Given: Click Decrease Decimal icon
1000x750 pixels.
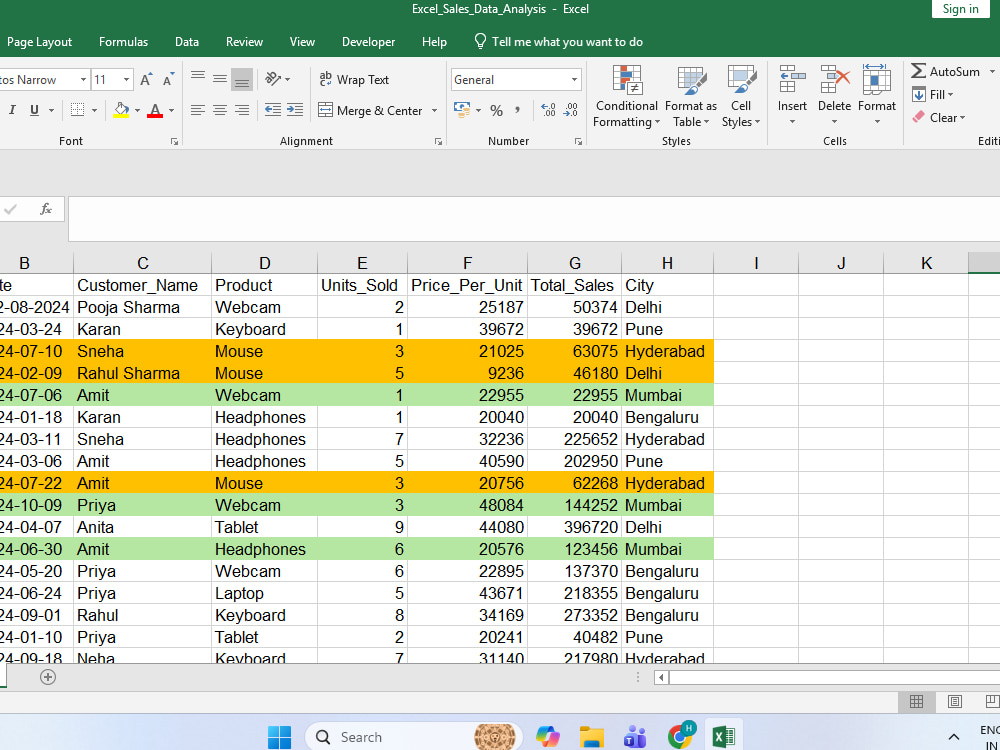Looking at the screenshot, I should tap(571, 110).
